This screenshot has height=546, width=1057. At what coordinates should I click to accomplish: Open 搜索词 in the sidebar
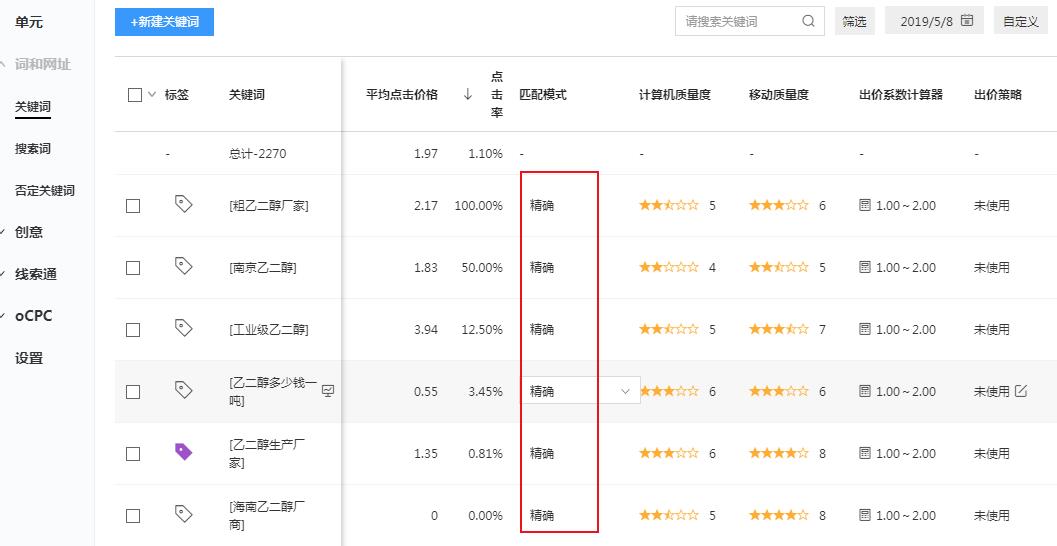pos(32,148)
